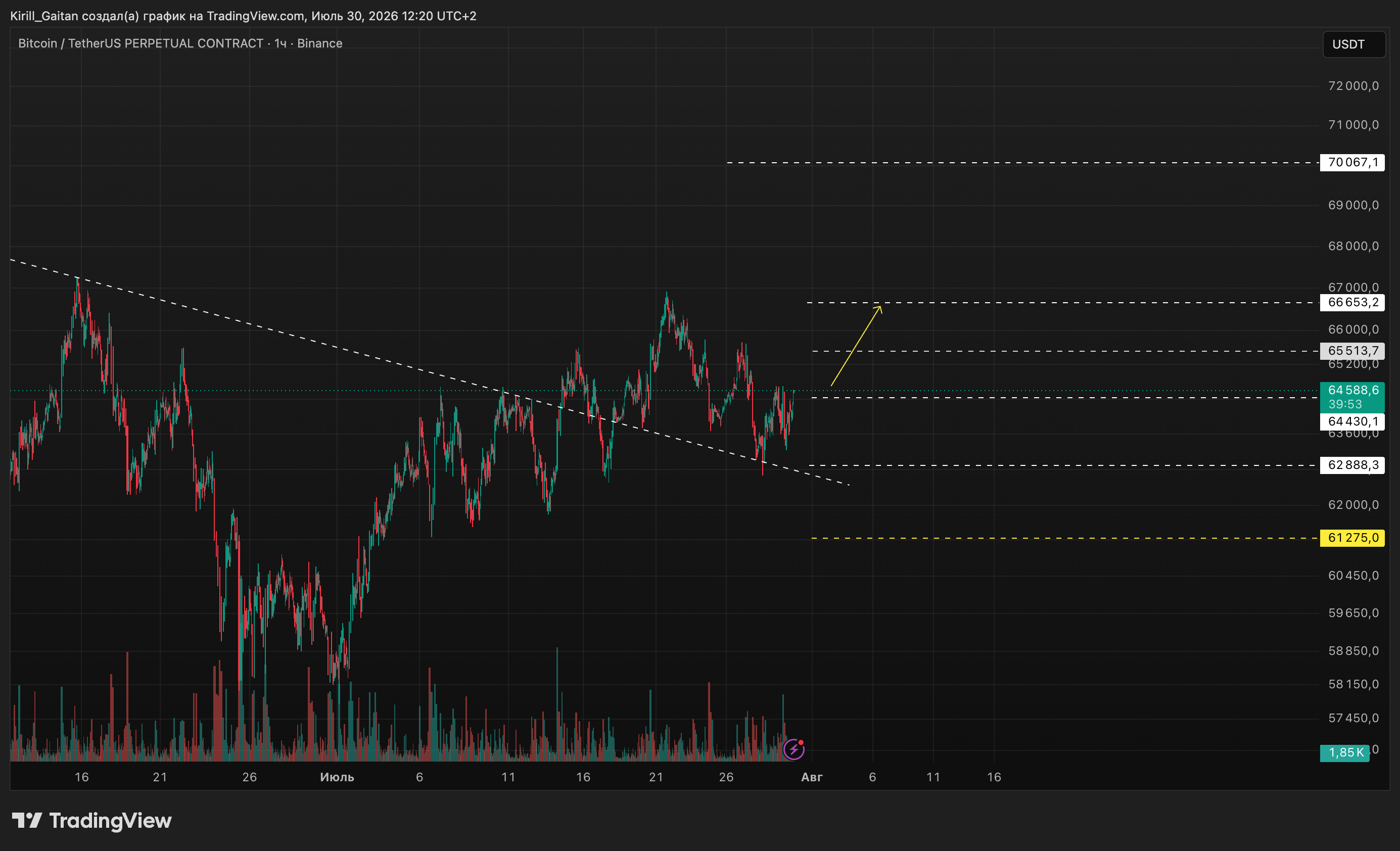
Task: Select the 65 513,7 price level label
Action: click(1352, 351)
